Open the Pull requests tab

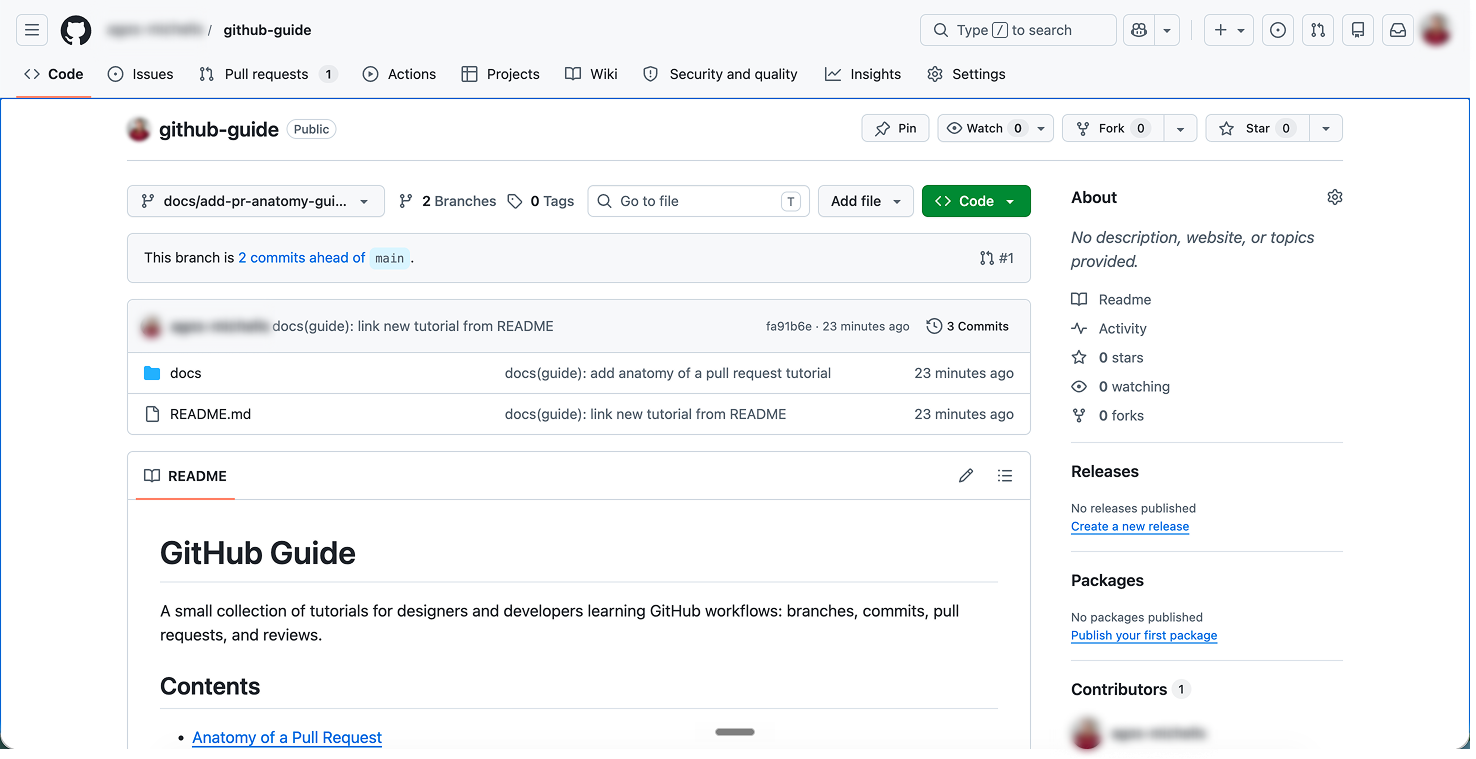[268, 74]
